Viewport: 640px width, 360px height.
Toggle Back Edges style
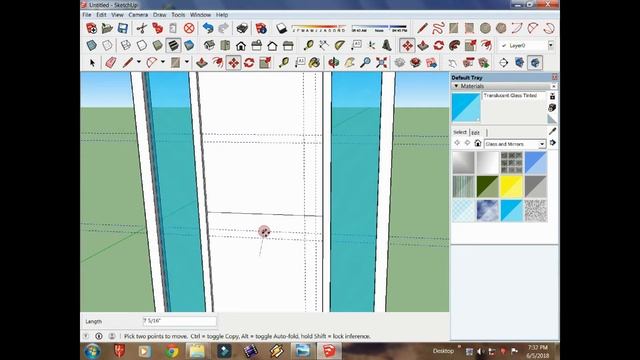click(x=107, y=45)
